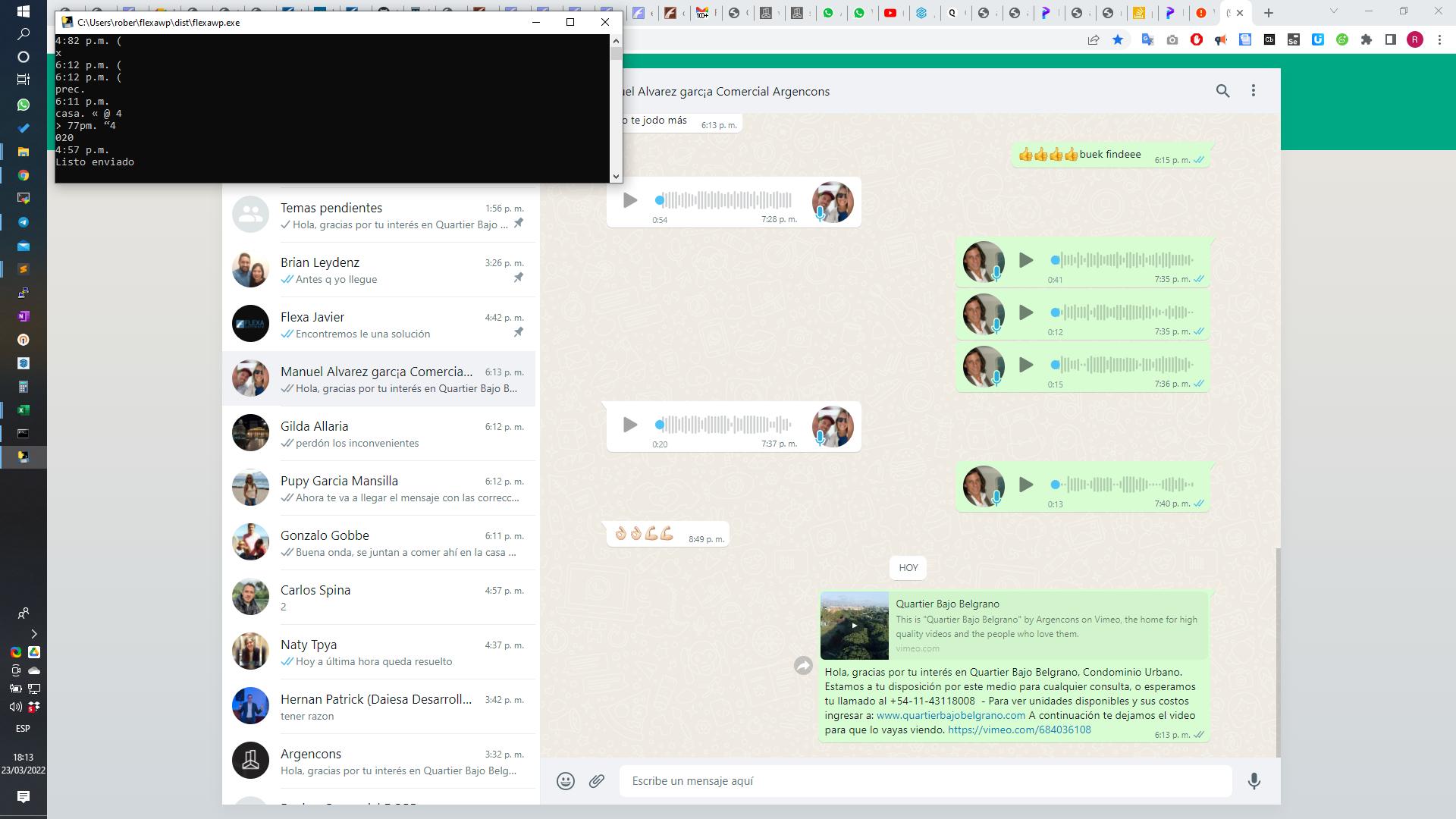Select the Manuel Alvarez garcía chat row
Viewport: 1456px width, 819px height.
pos(379,379)
